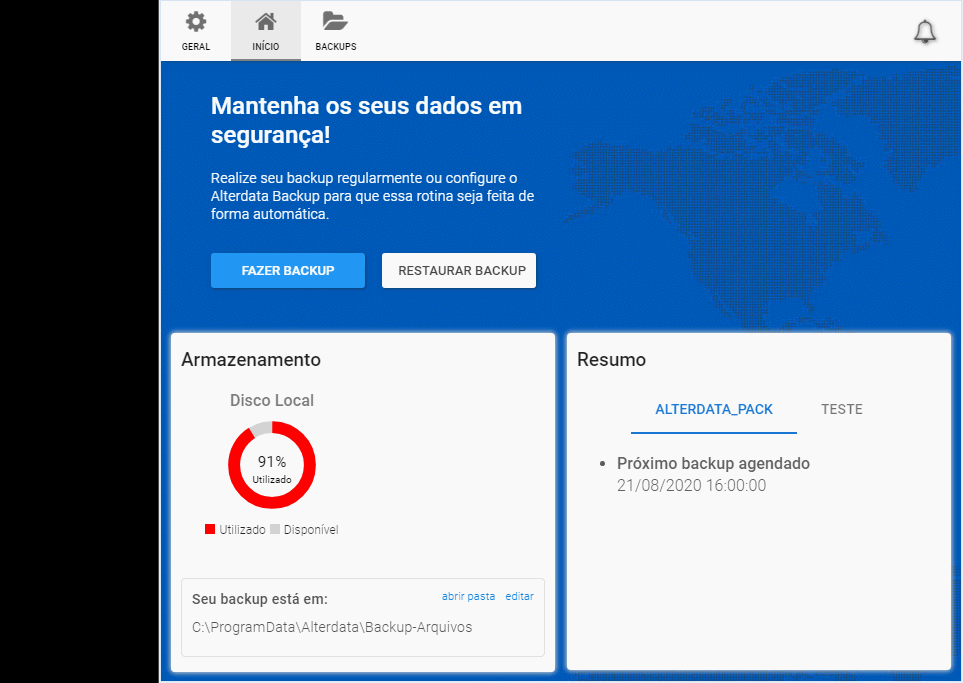
Task: Click the Fazer Backup button
Action: 288,270
